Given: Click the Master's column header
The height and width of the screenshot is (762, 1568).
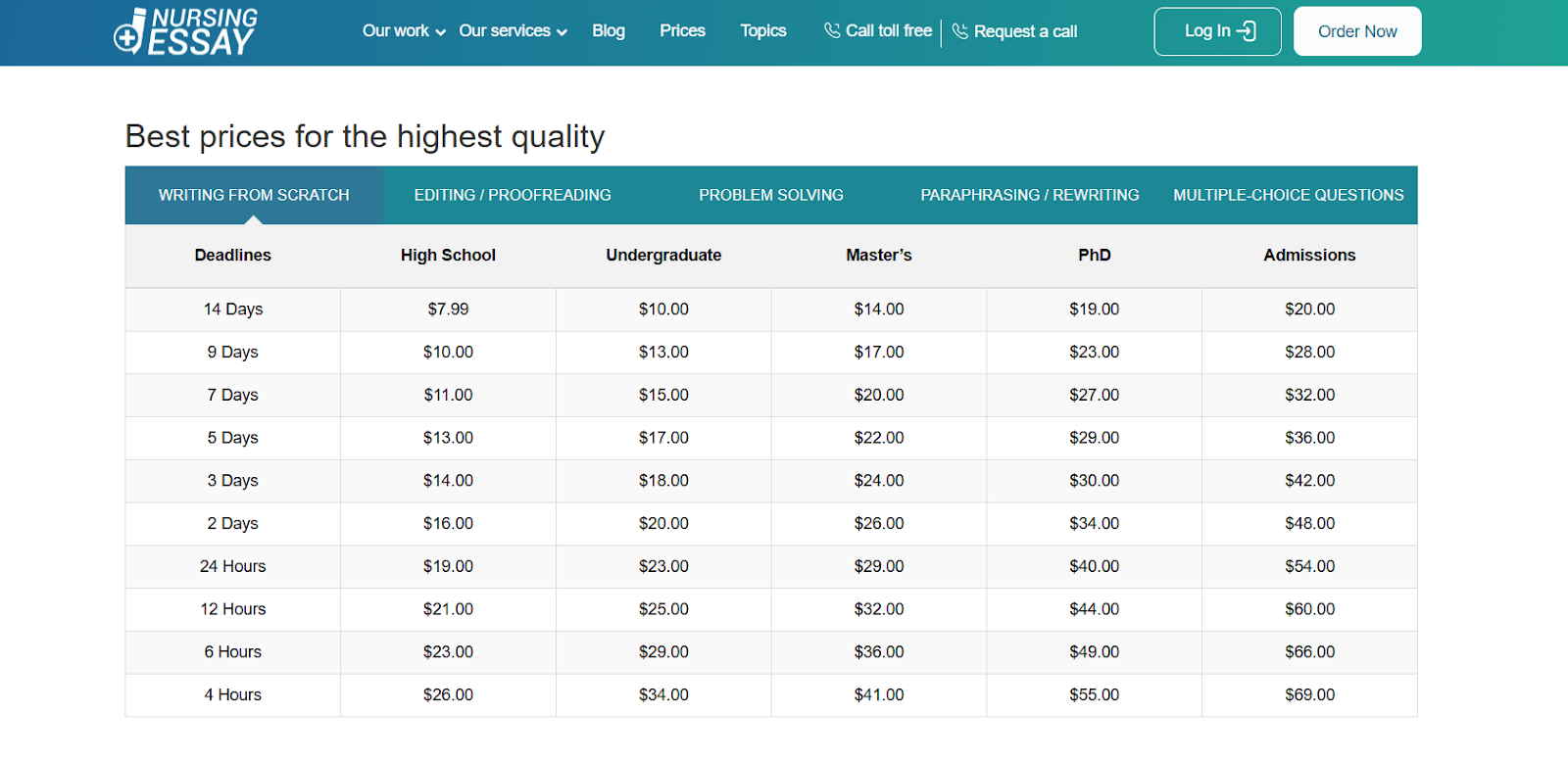Looking at the screenshot, I should click(879, 255).
